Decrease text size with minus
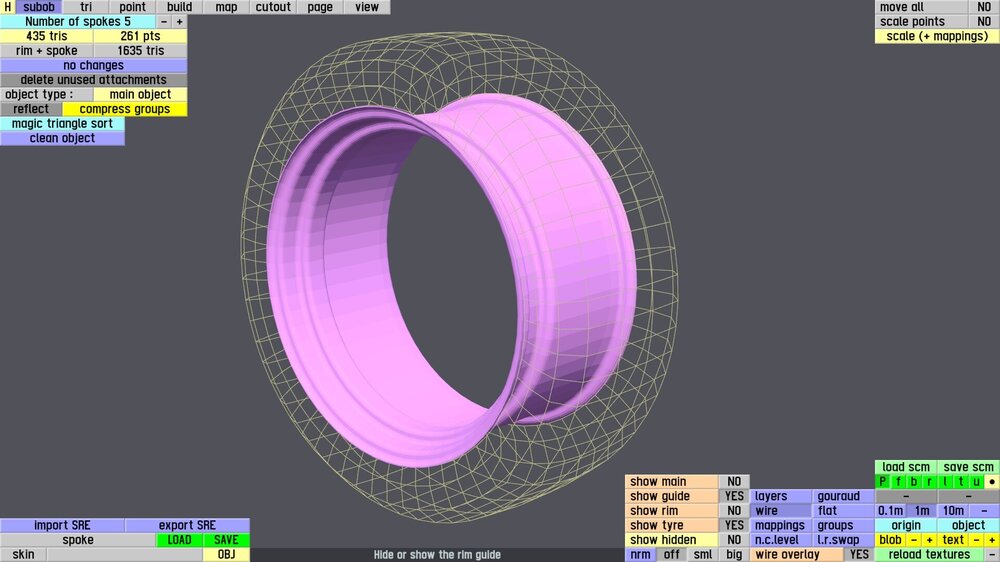The image size is (1000, 562). (976, 540)
